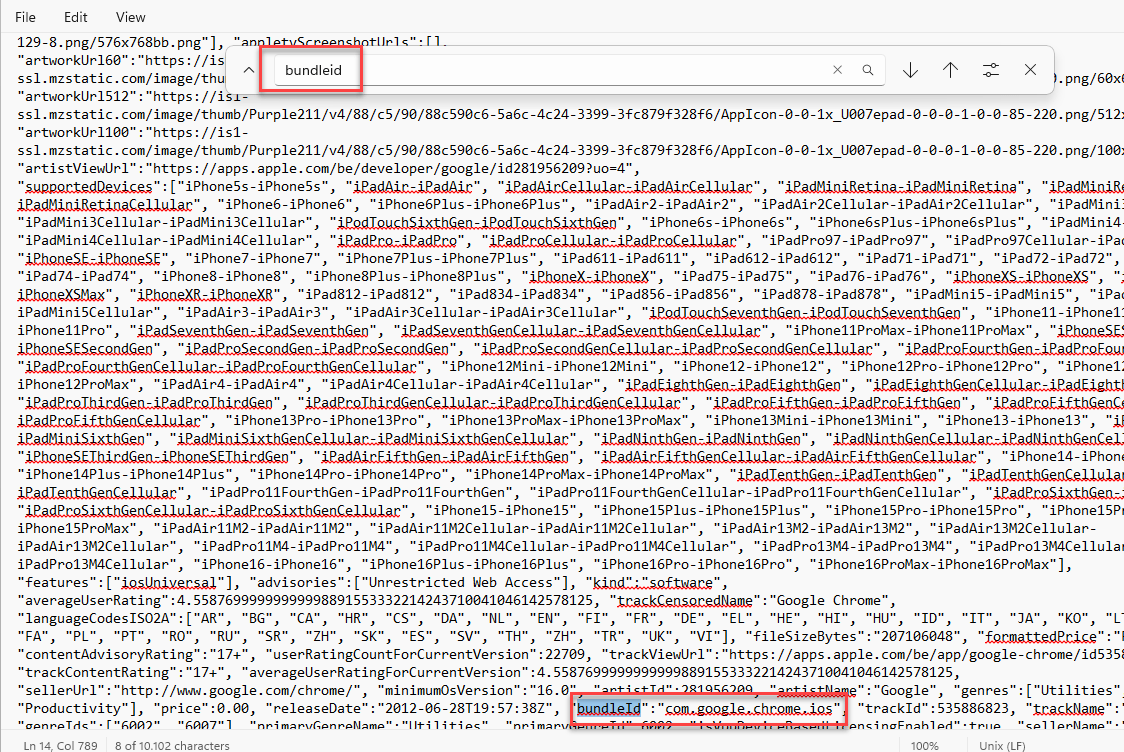Click the 'bundleid' search field
The height and width of the screenshot is (752, 1124).
[x=550, y=70]
